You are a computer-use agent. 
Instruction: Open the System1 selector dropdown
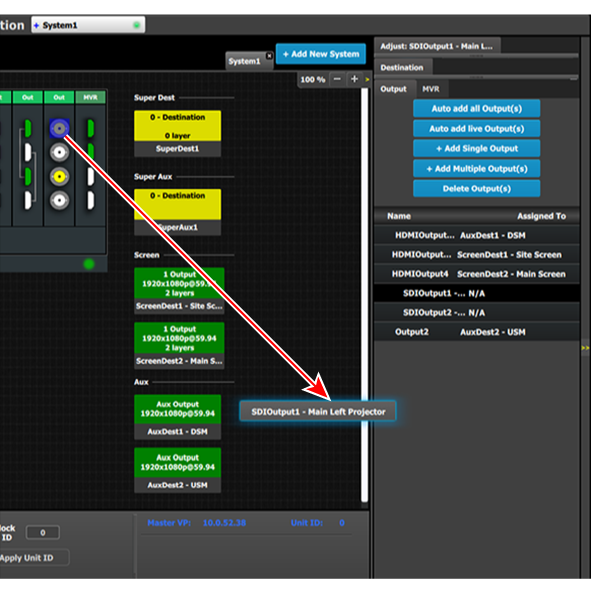88,25
